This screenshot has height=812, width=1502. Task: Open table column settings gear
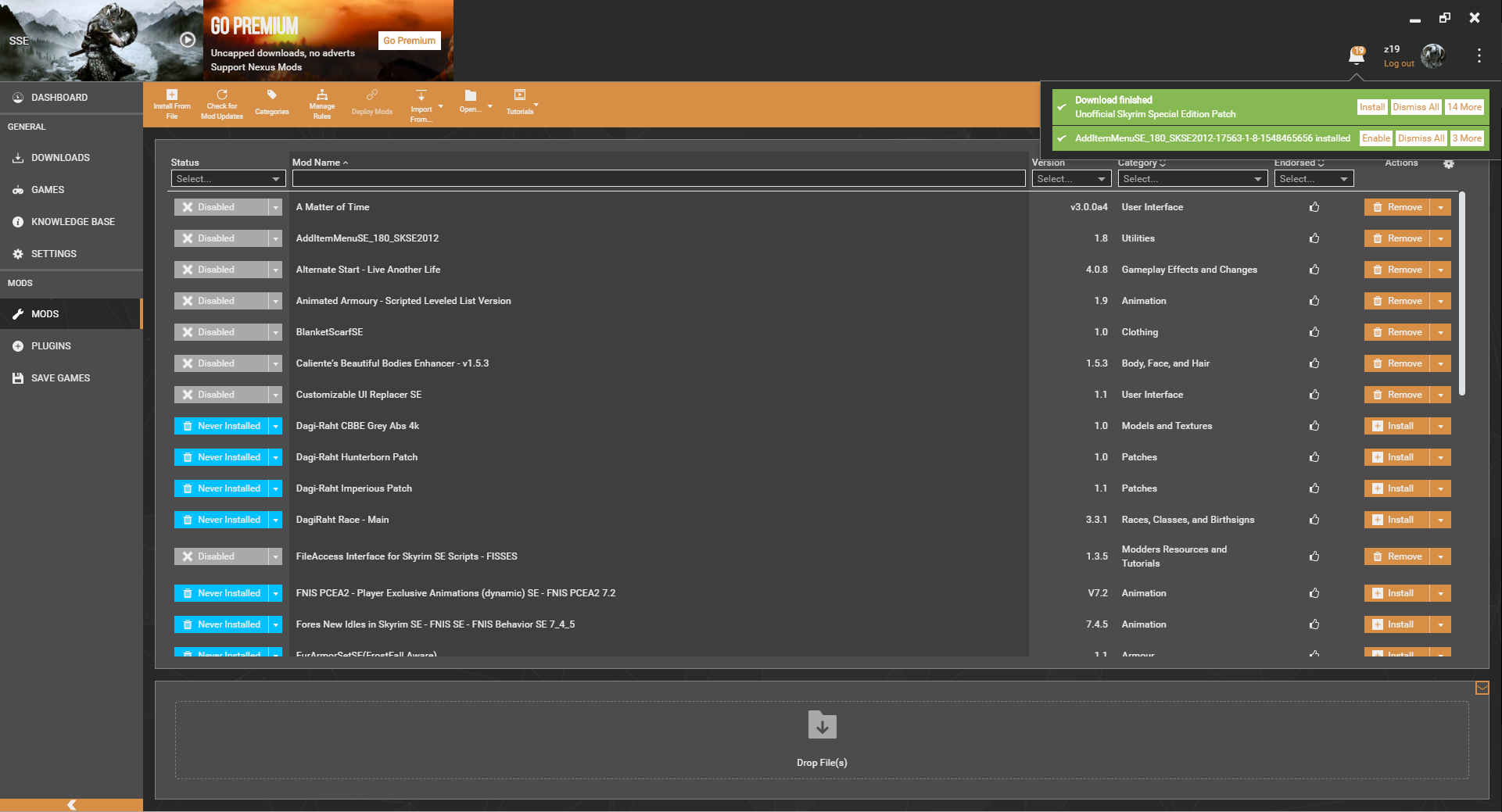1449,163
